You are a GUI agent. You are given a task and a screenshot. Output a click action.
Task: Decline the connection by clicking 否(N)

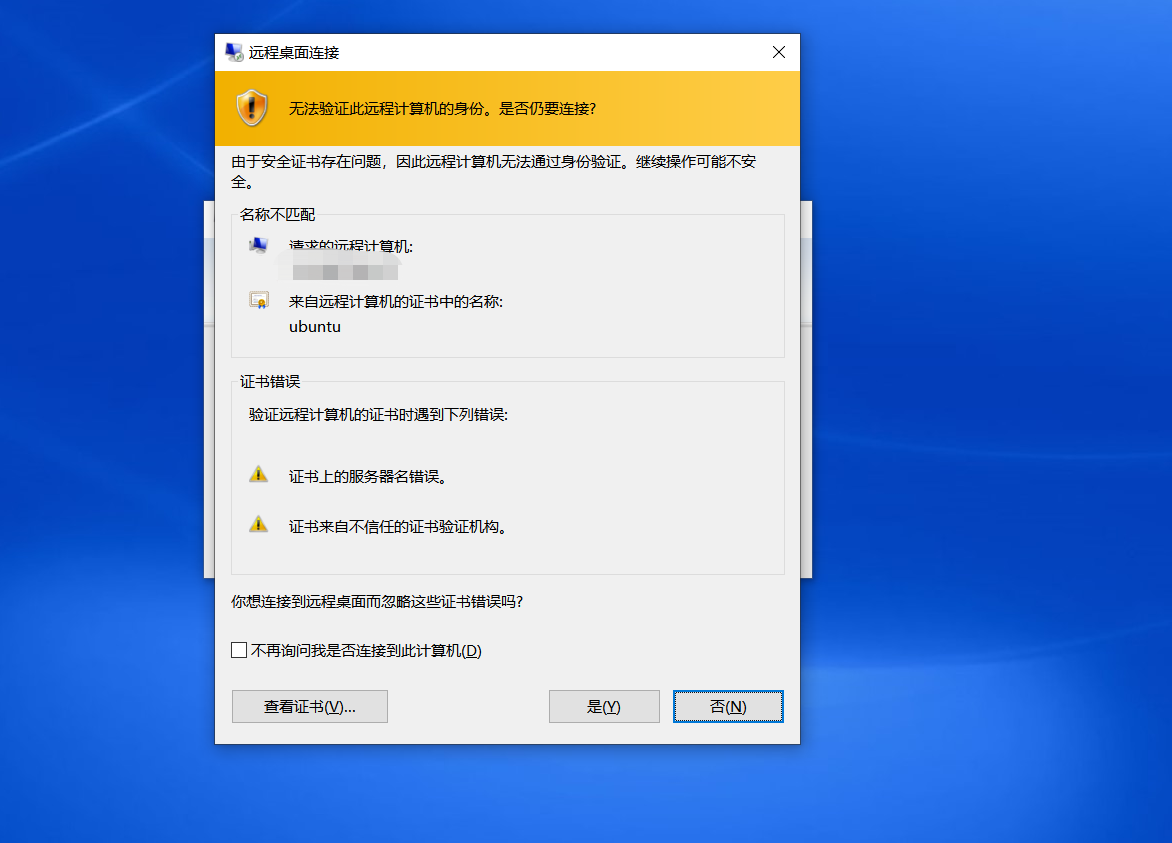click(728, 706)
